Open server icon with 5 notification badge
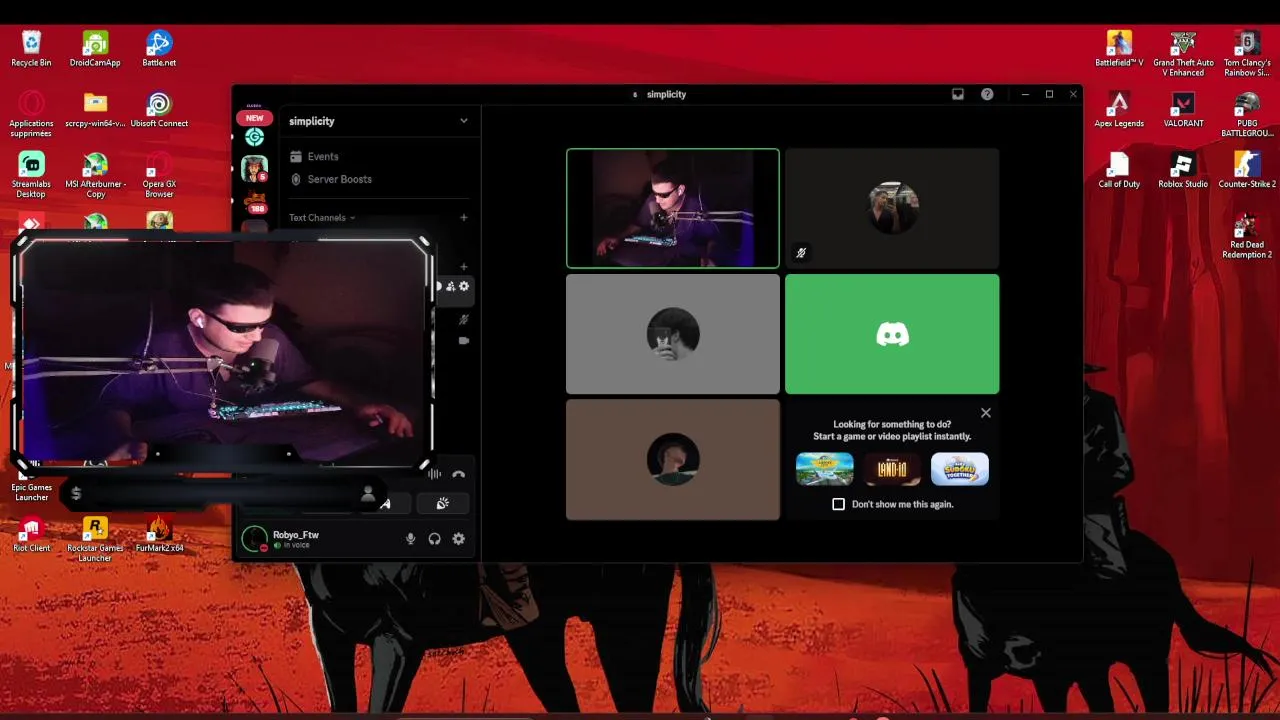 [x=255, y=168]
